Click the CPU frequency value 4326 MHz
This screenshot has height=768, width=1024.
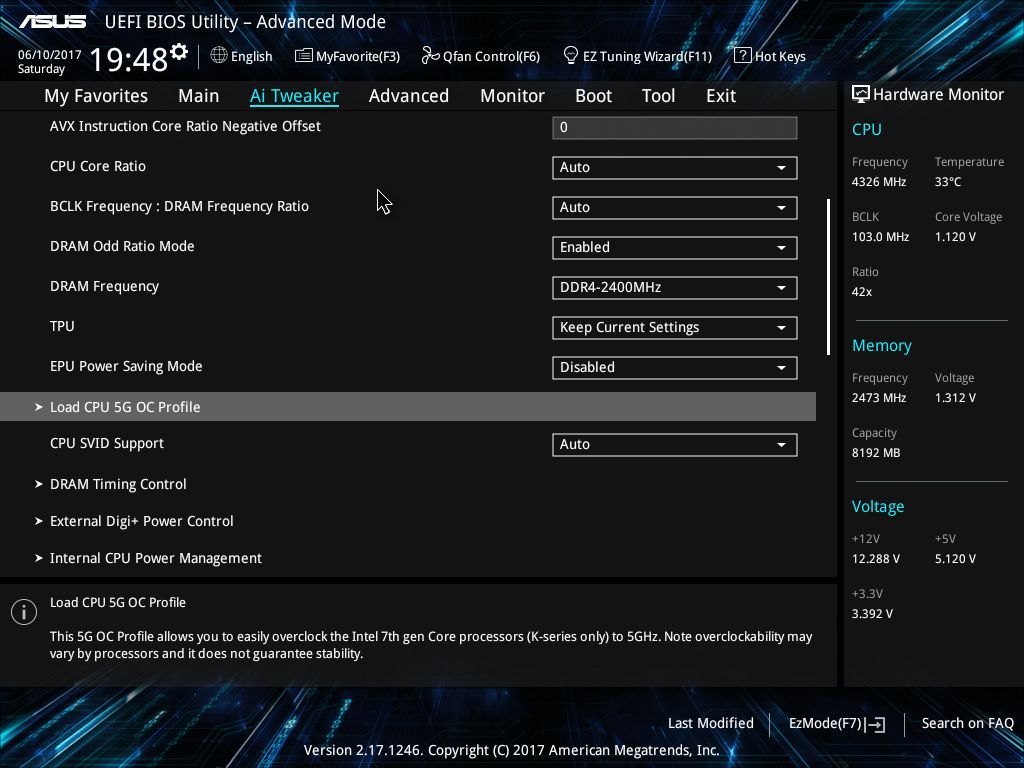tap(878, 182)
